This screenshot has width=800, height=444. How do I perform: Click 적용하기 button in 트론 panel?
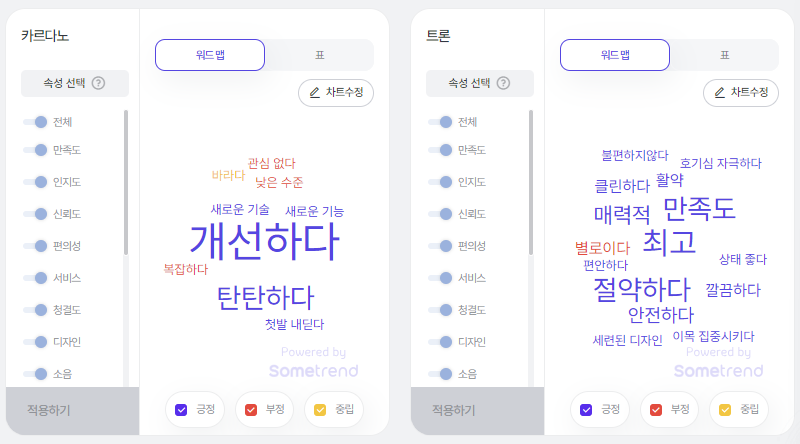pyautogui.click(x=478, y=410)
